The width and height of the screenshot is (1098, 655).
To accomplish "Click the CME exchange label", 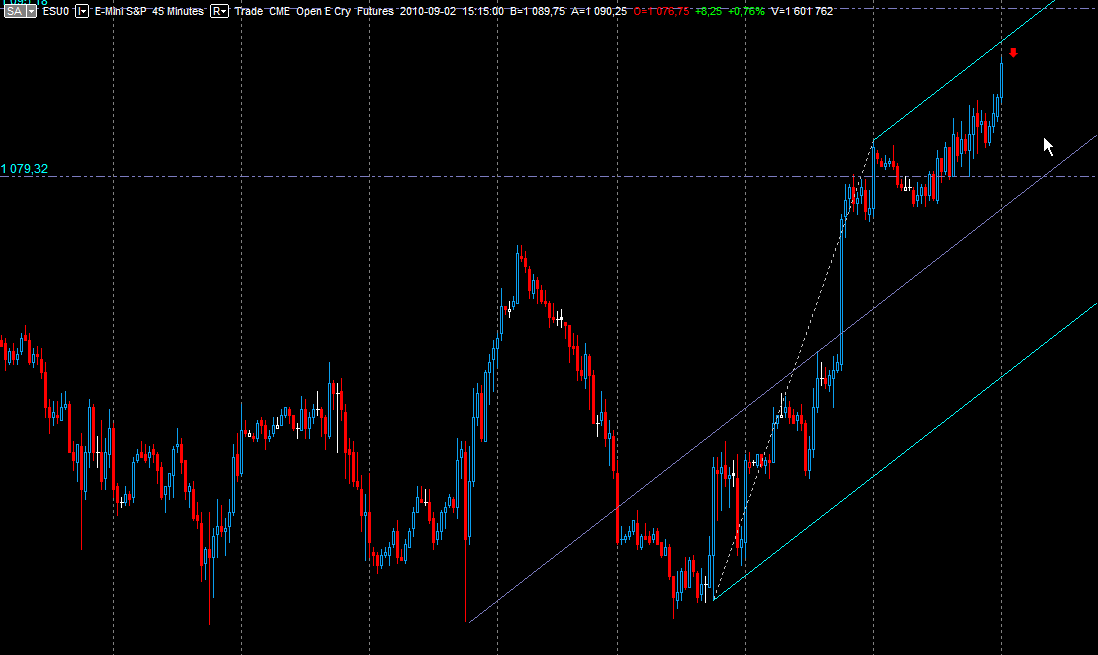I will point(279,11).
